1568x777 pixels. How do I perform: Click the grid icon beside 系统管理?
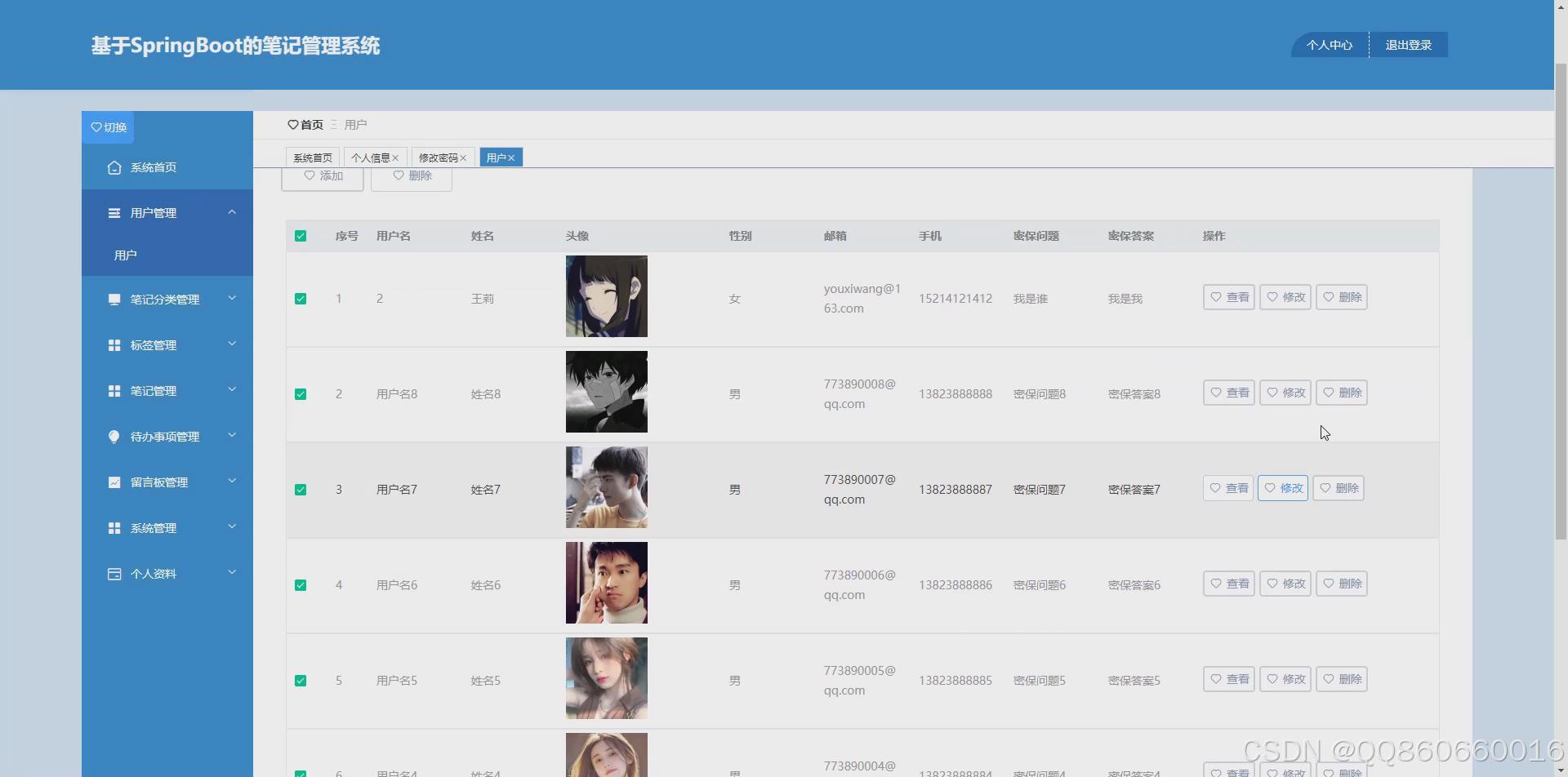[x=114, y=528]
